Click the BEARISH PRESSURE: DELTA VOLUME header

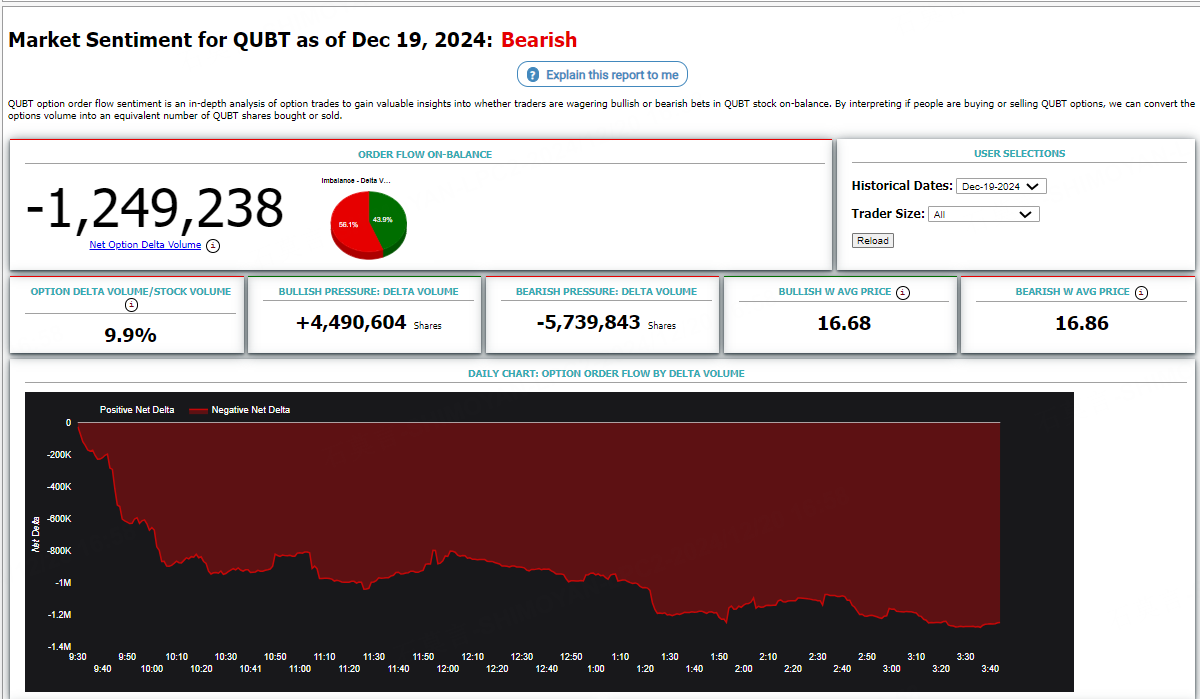(x=606, y=292)
